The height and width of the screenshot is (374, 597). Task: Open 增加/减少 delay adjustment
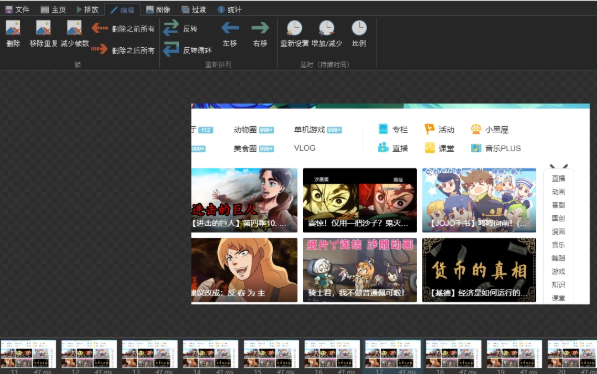326,34
